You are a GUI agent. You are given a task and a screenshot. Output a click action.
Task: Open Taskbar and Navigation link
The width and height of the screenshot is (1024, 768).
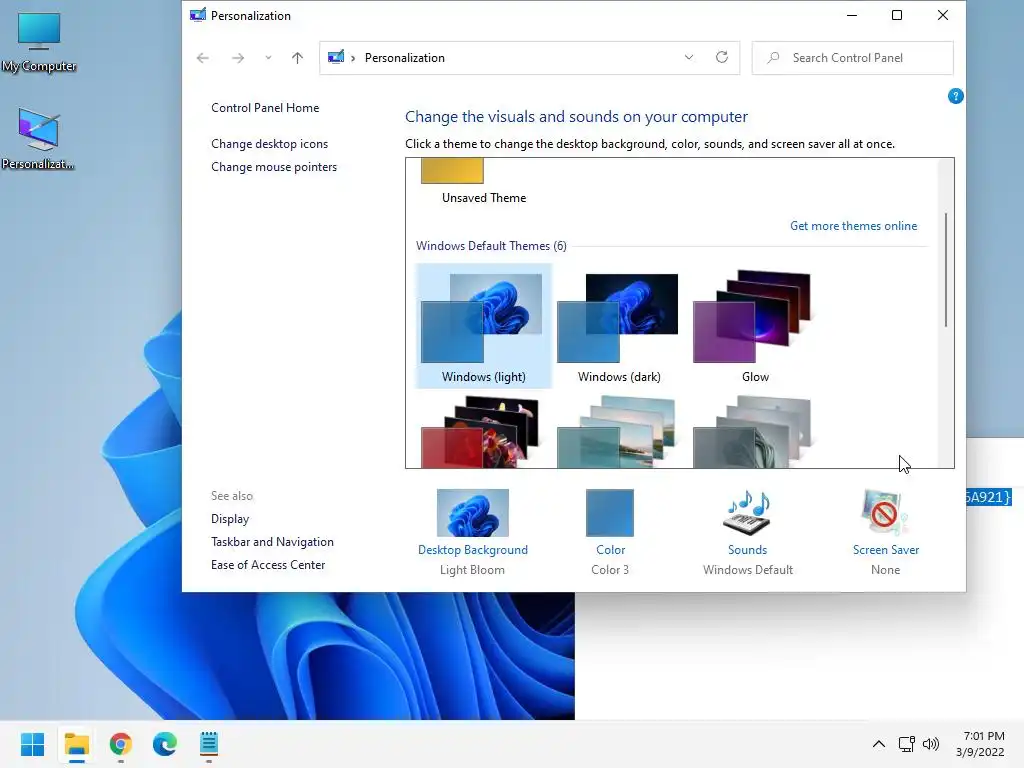(272, 541)
